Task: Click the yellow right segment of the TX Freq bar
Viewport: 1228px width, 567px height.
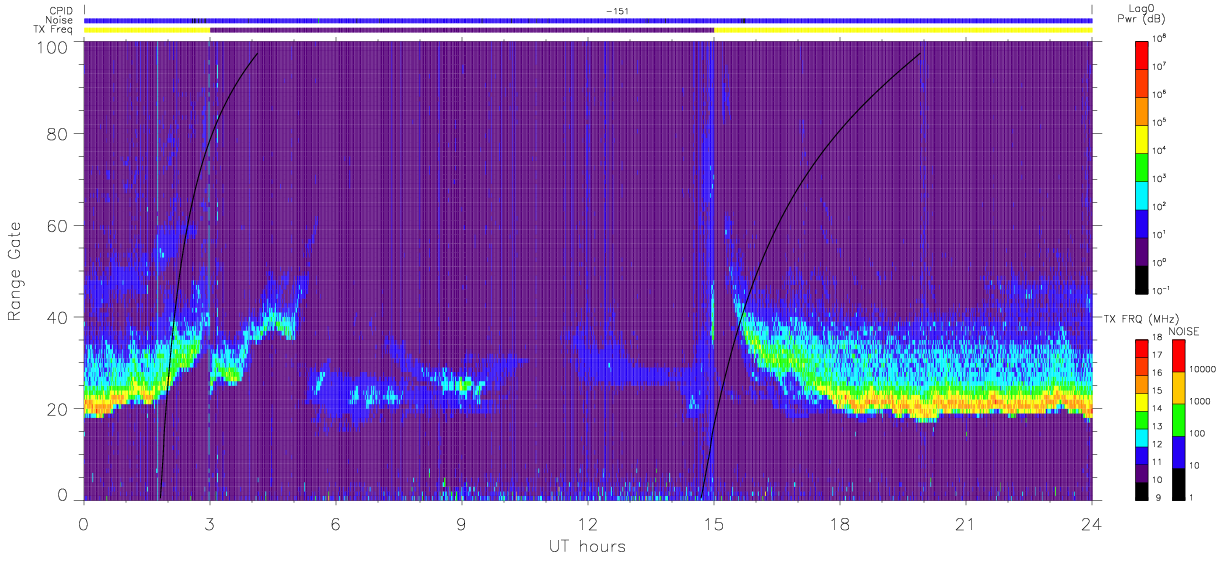Action: pos(903,30)
